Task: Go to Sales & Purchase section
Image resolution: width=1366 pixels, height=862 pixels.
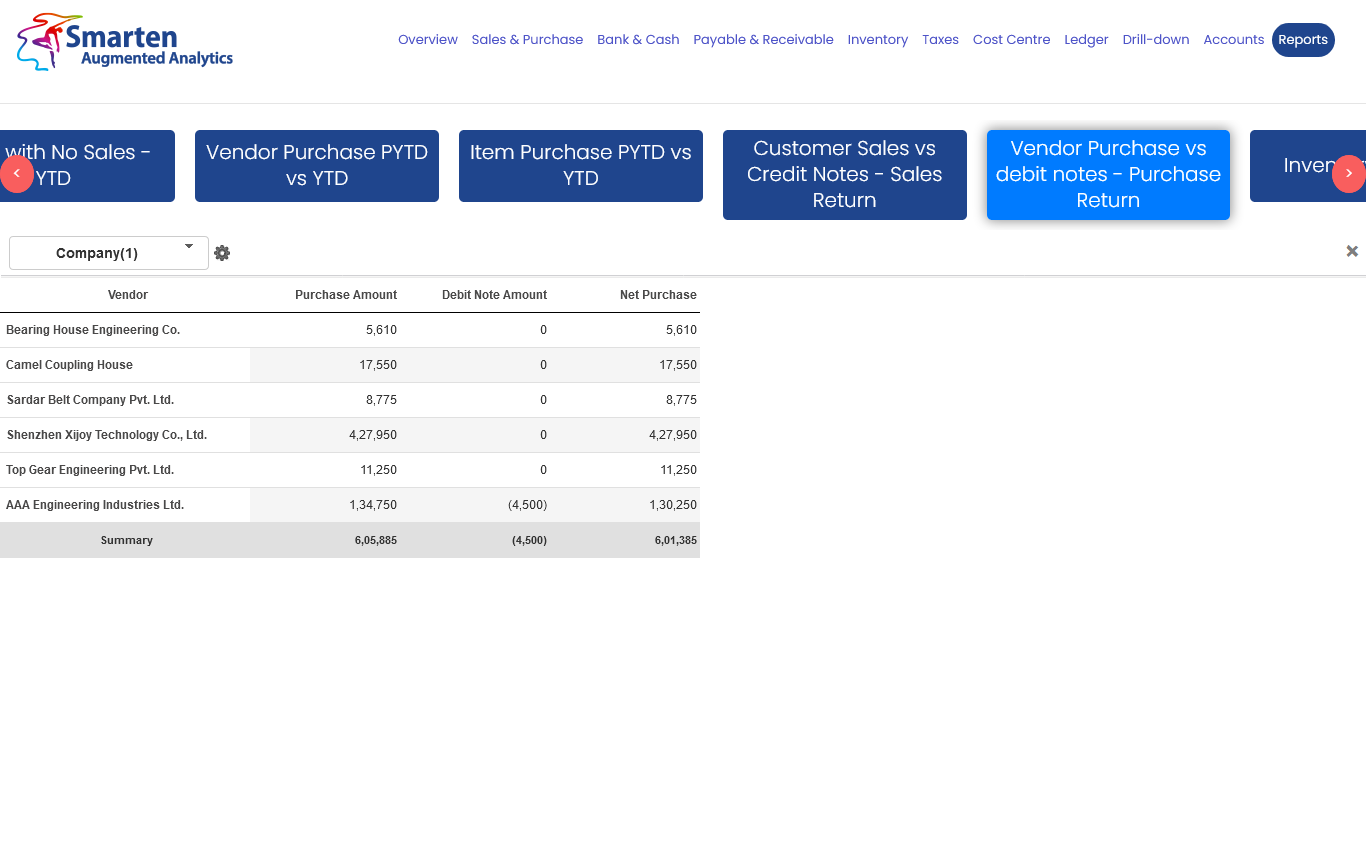Action: click(x=527, y=40)
